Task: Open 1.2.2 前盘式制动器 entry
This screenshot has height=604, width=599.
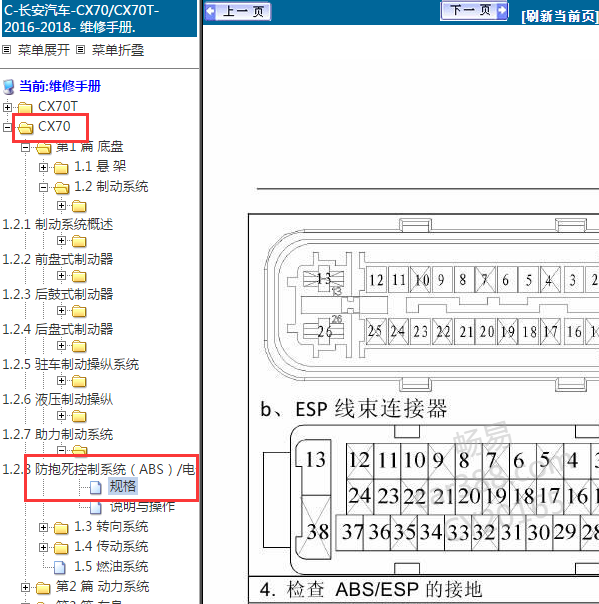Action: [58, 259]
